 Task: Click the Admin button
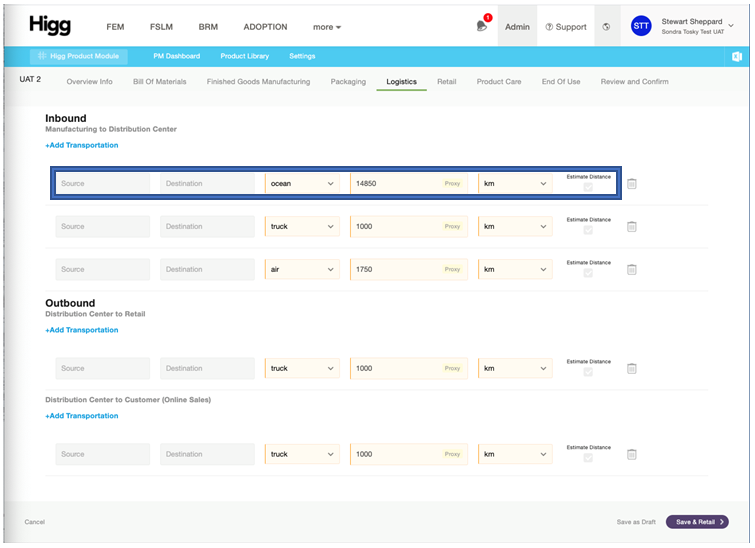[517, 27]
